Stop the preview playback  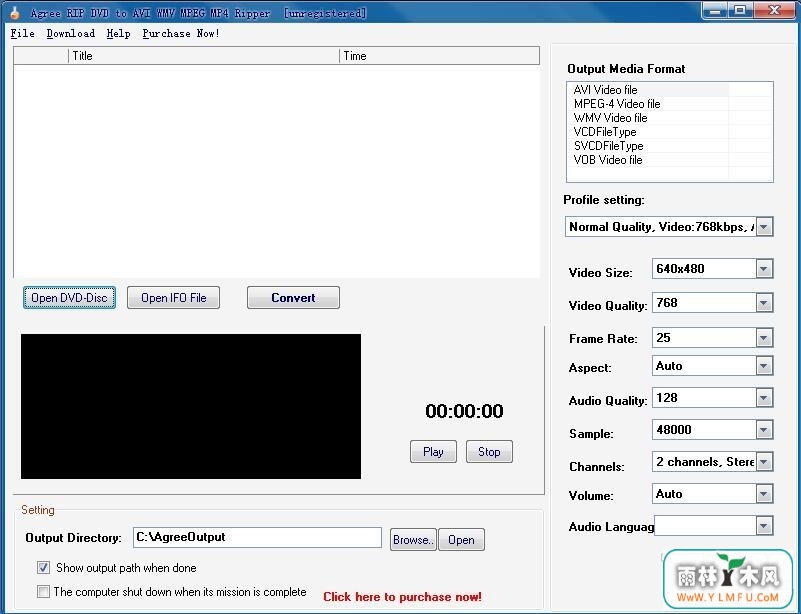(x=489, y=452)
